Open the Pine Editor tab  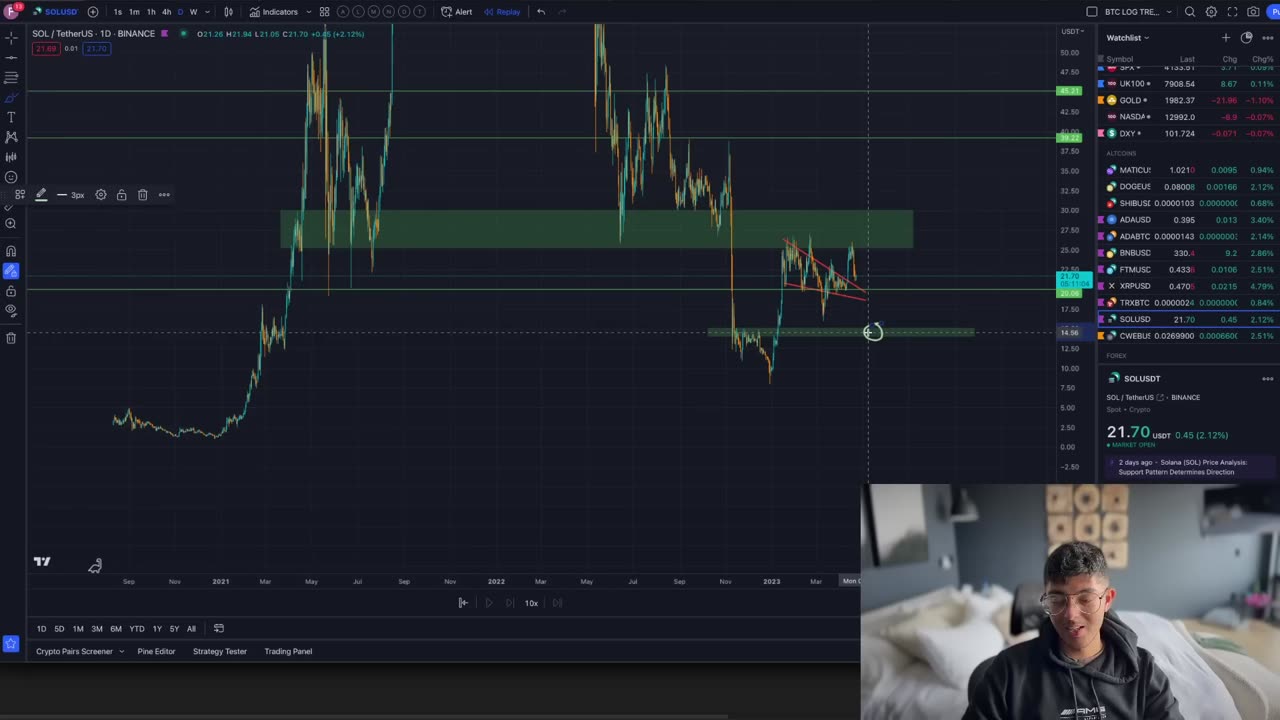tap(156, 652)
